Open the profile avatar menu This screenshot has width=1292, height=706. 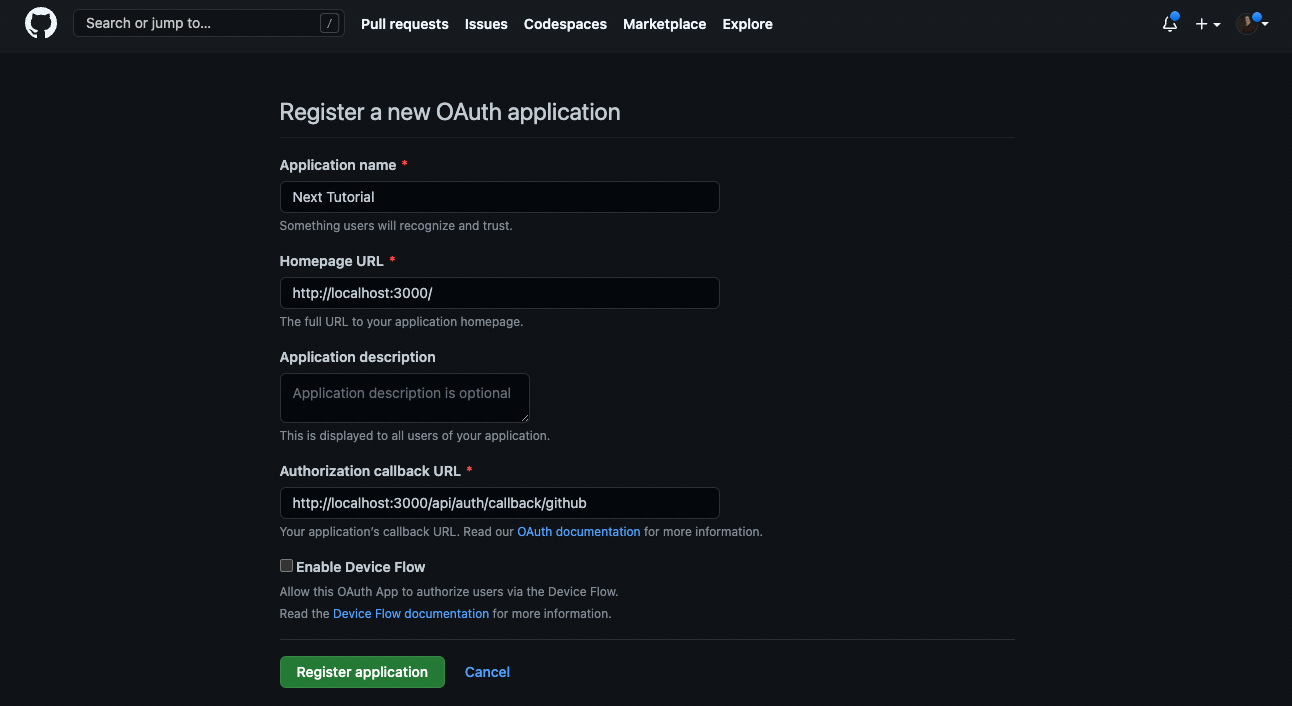point(1247,22)
